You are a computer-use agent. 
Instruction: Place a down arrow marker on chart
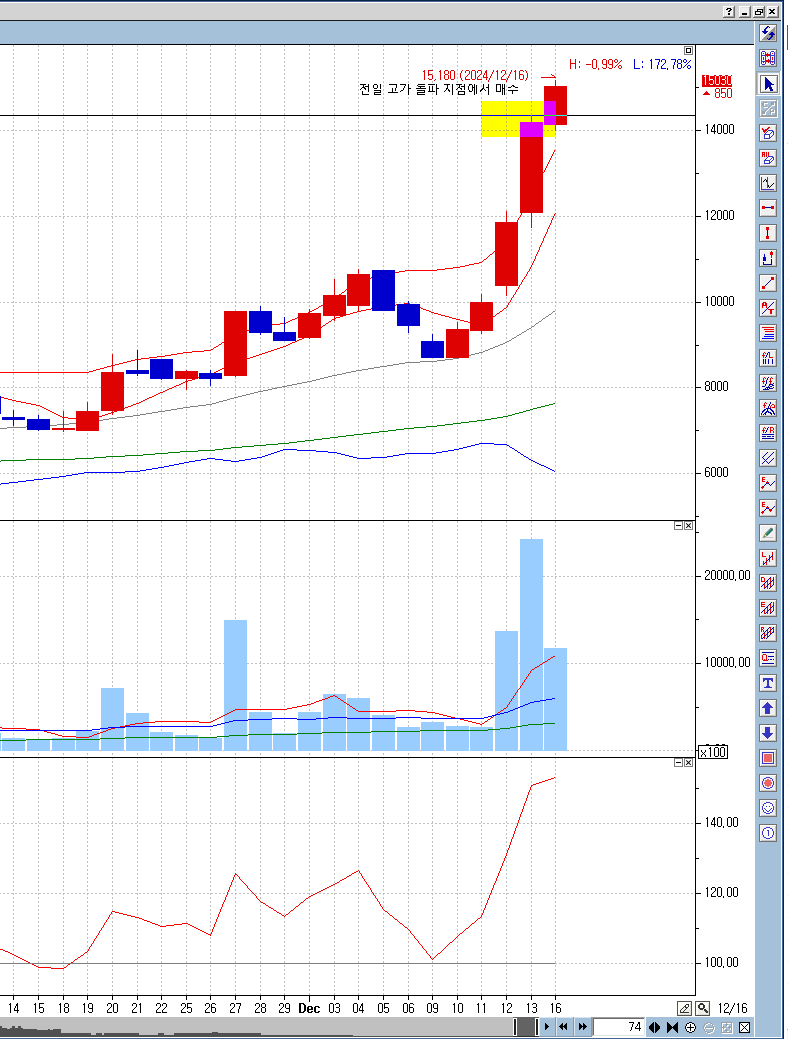coord(768,733)
